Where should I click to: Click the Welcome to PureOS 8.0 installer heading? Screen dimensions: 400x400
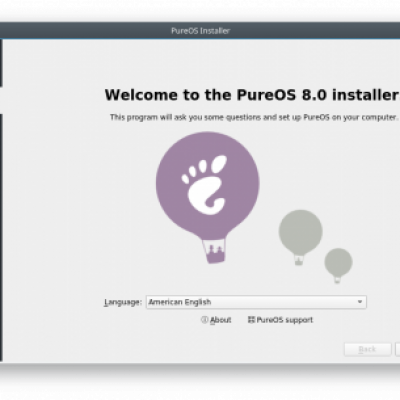(252, 95)
